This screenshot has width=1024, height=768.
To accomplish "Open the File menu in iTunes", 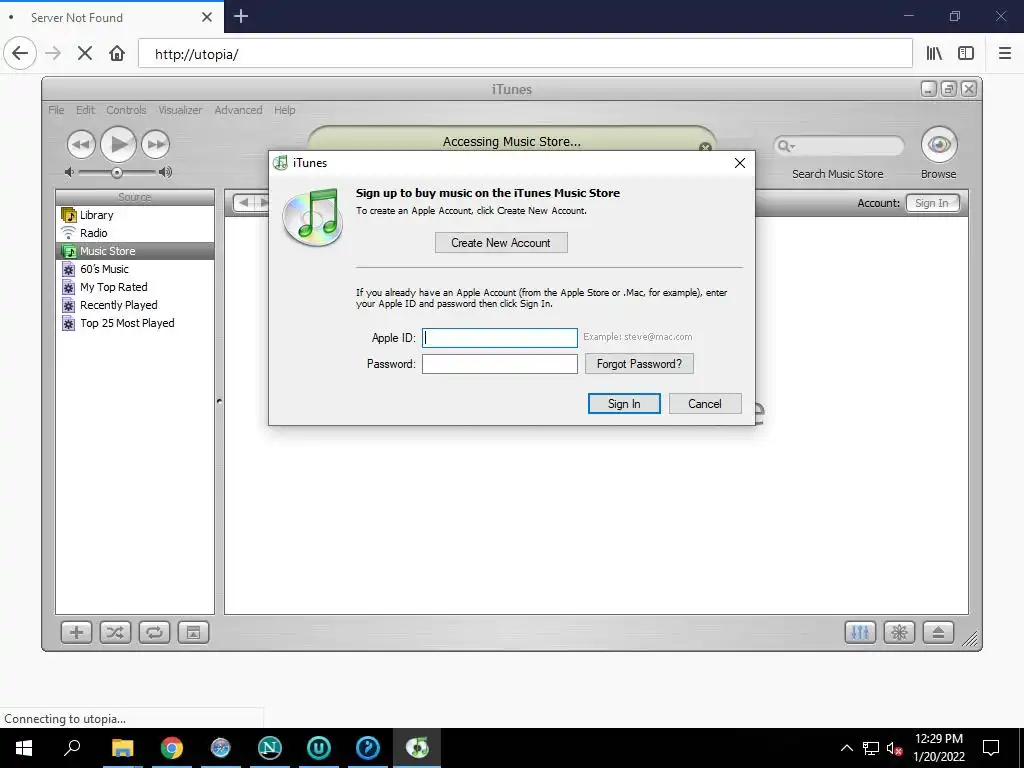I will 56,110.
